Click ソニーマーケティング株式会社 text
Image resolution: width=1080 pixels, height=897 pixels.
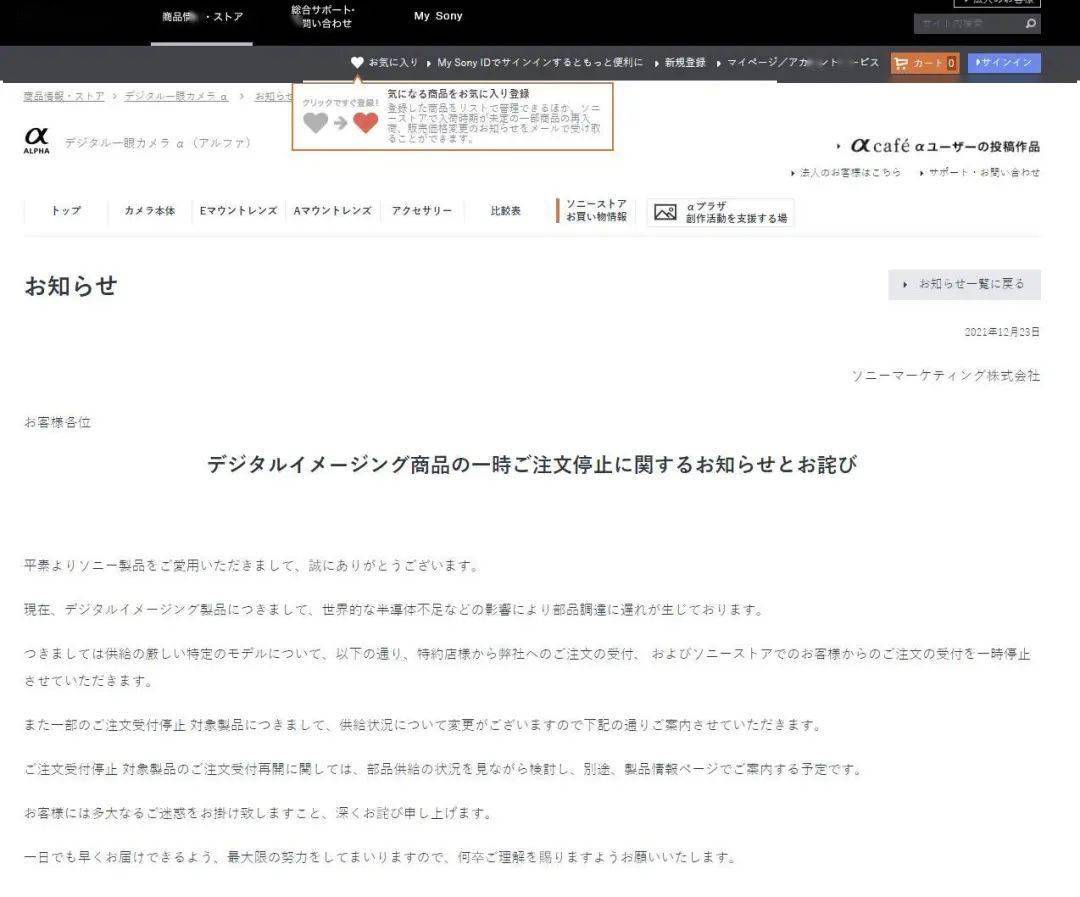tap(946, 375)
